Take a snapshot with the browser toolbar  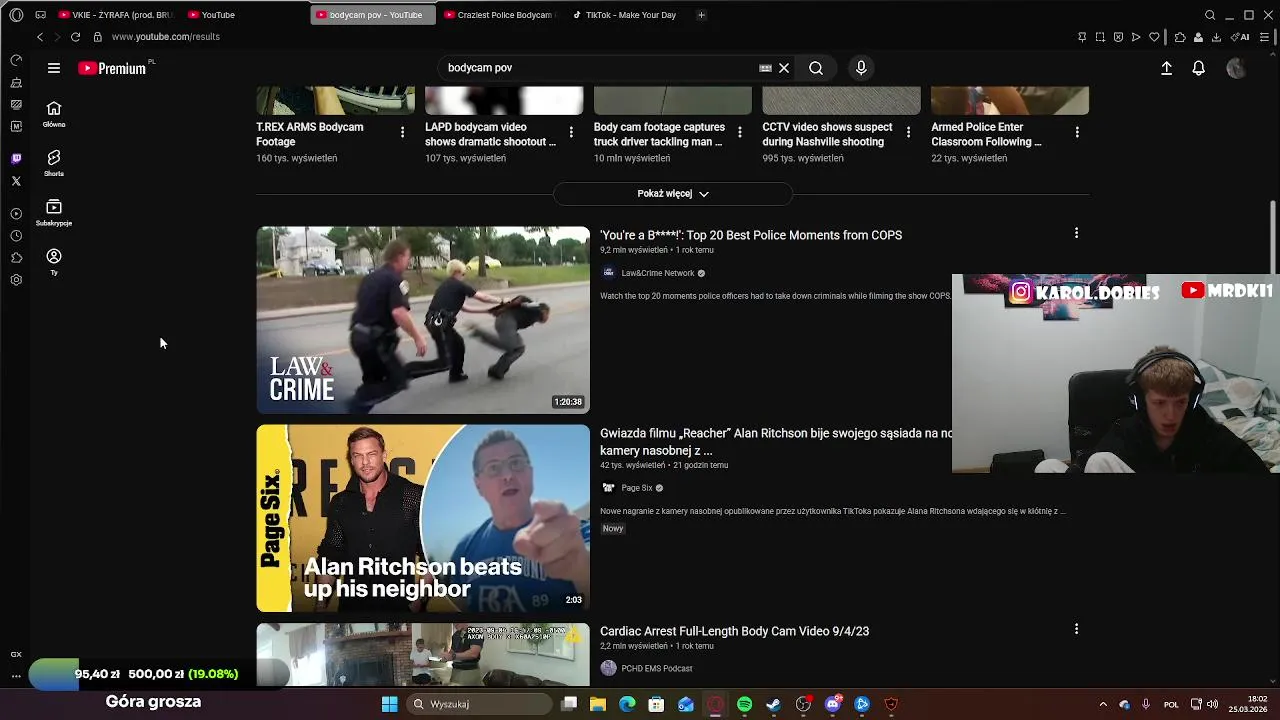(1100, 37)
